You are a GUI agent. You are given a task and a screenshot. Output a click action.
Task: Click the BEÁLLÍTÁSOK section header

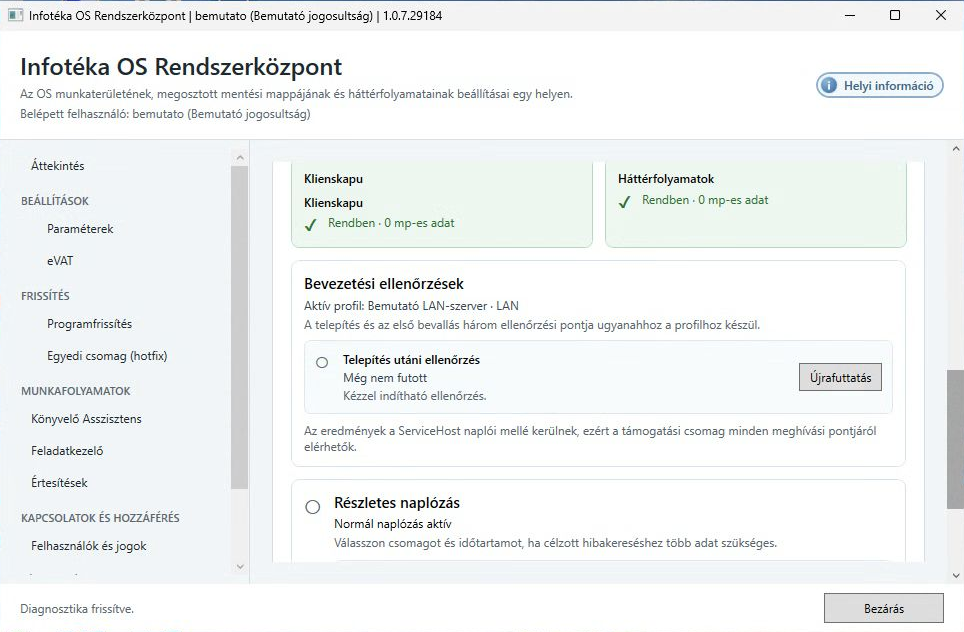click(x=55, y=201)
